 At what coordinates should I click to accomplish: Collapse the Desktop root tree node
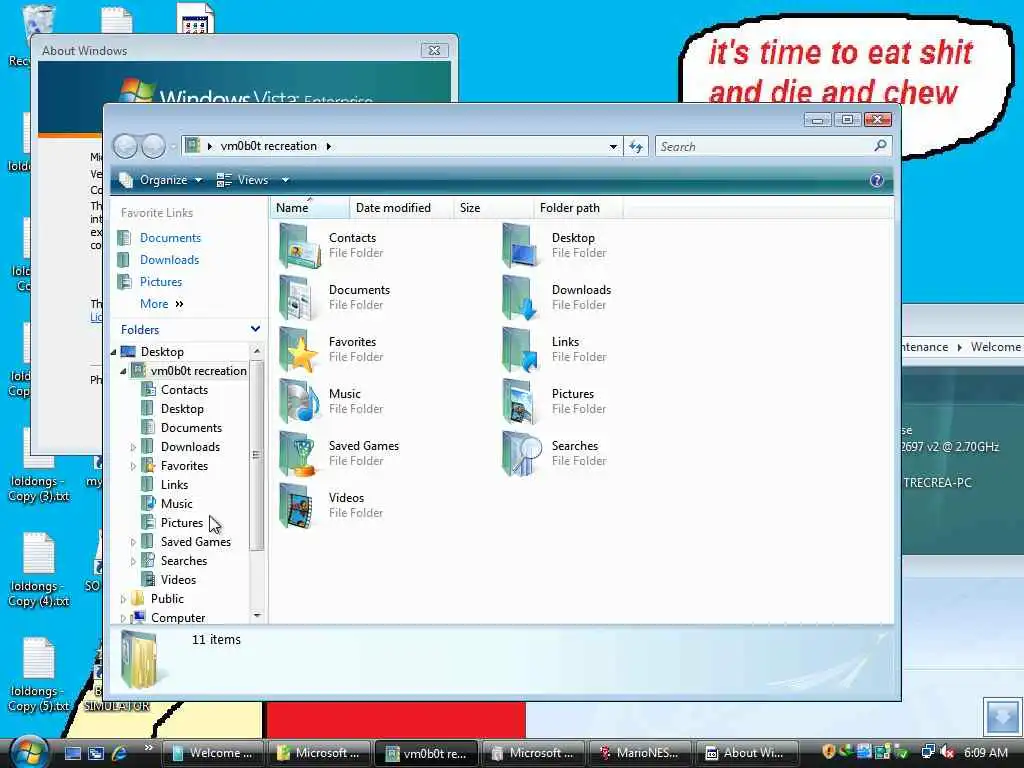114,352
